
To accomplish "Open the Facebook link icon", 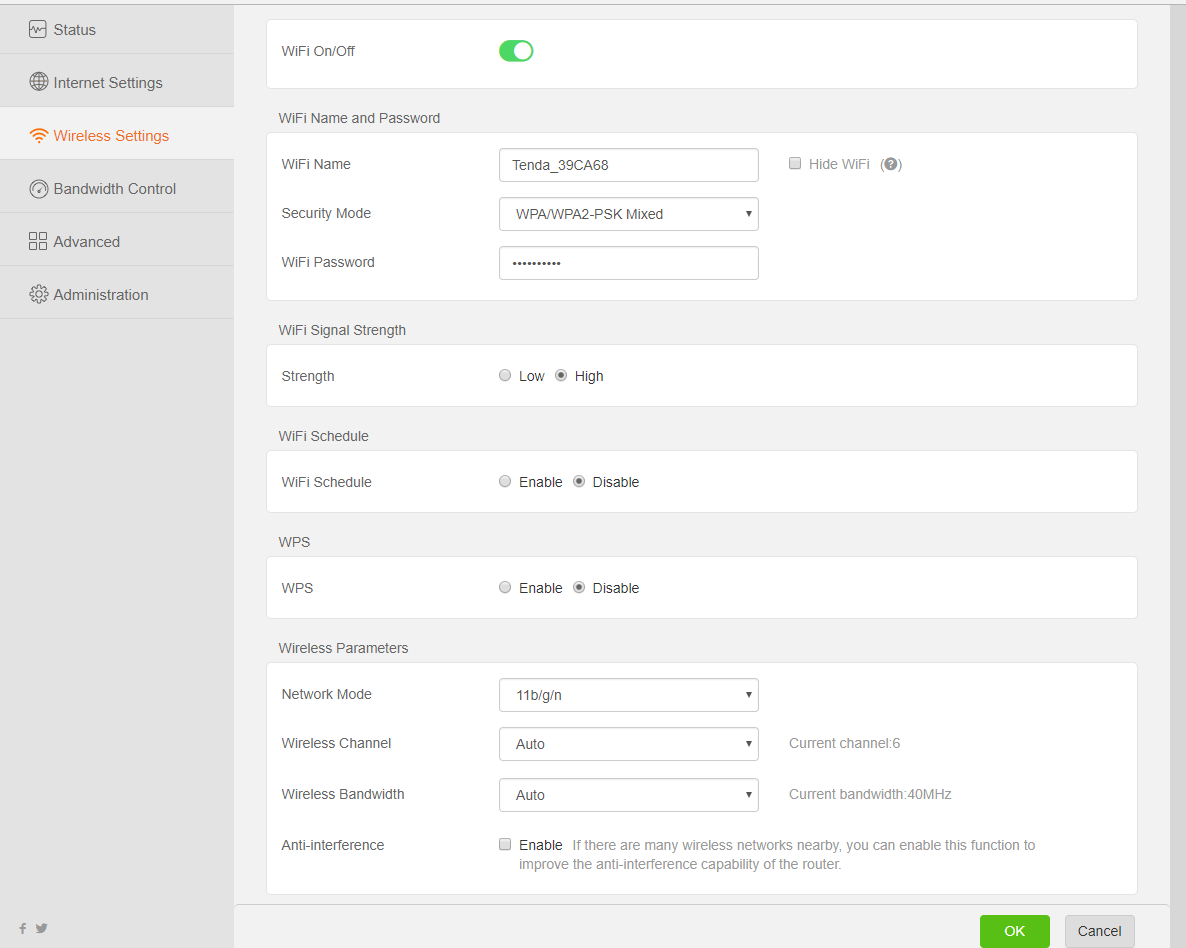I will click(x=23, y=928).
